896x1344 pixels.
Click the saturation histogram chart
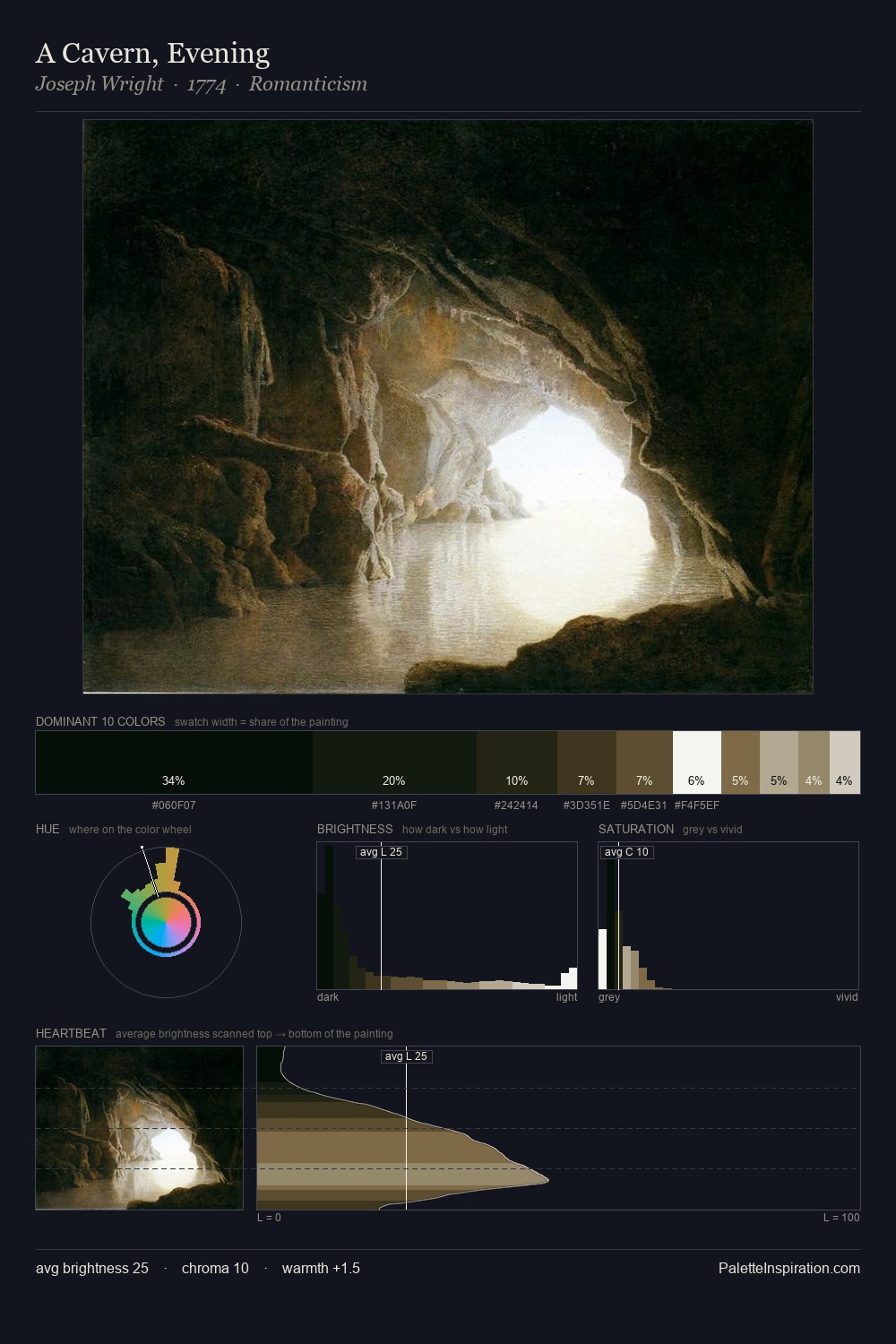(x=728, y=916)
